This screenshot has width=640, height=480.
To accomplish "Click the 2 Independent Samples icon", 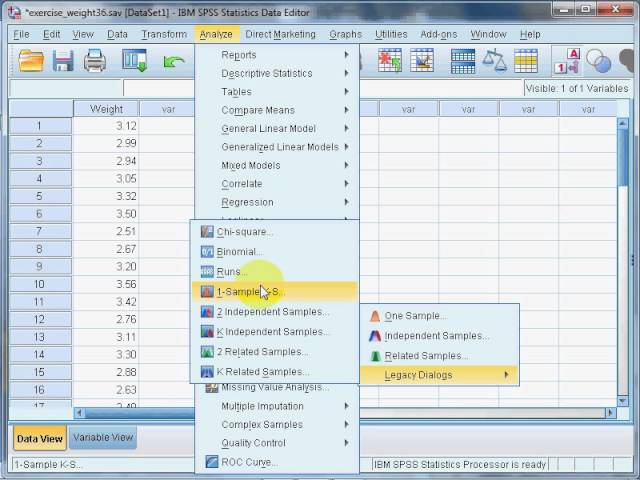I will coord(207,312).
